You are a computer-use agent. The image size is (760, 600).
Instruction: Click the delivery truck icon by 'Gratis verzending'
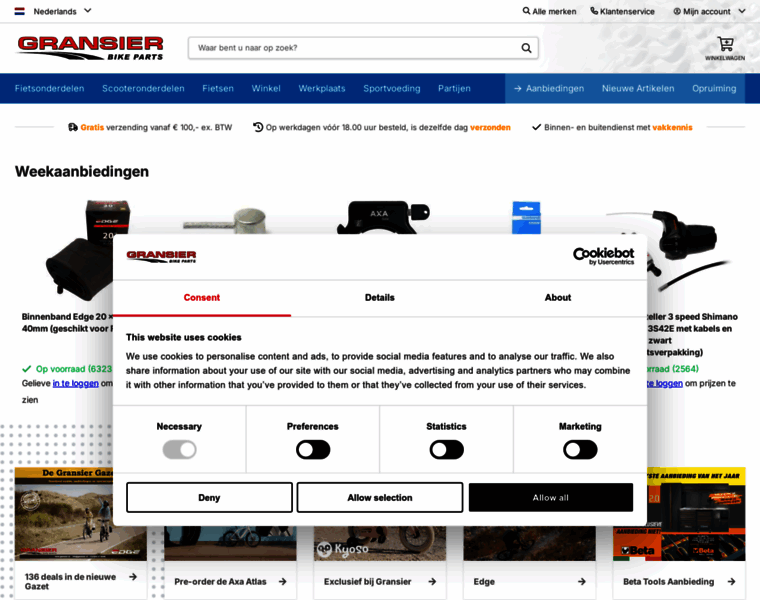pyautogui.click(x=73, y=127)
